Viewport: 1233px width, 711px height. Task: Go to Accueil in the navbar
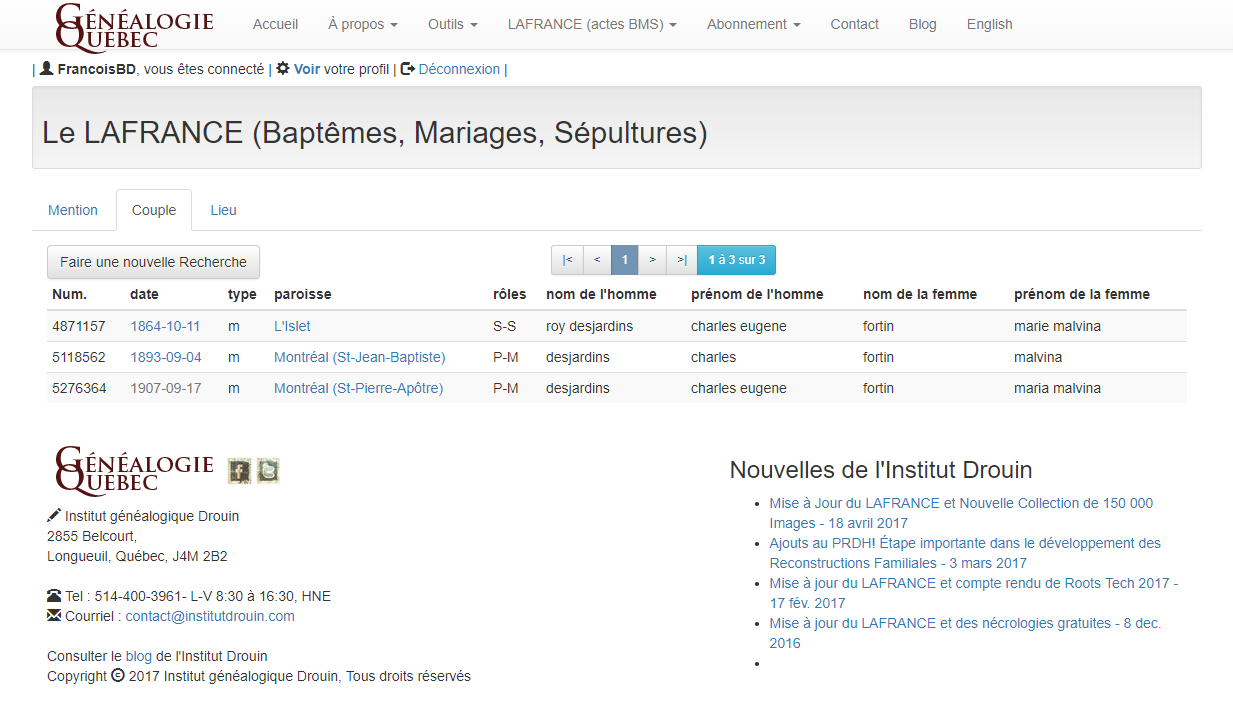click(x=275, y=24)
